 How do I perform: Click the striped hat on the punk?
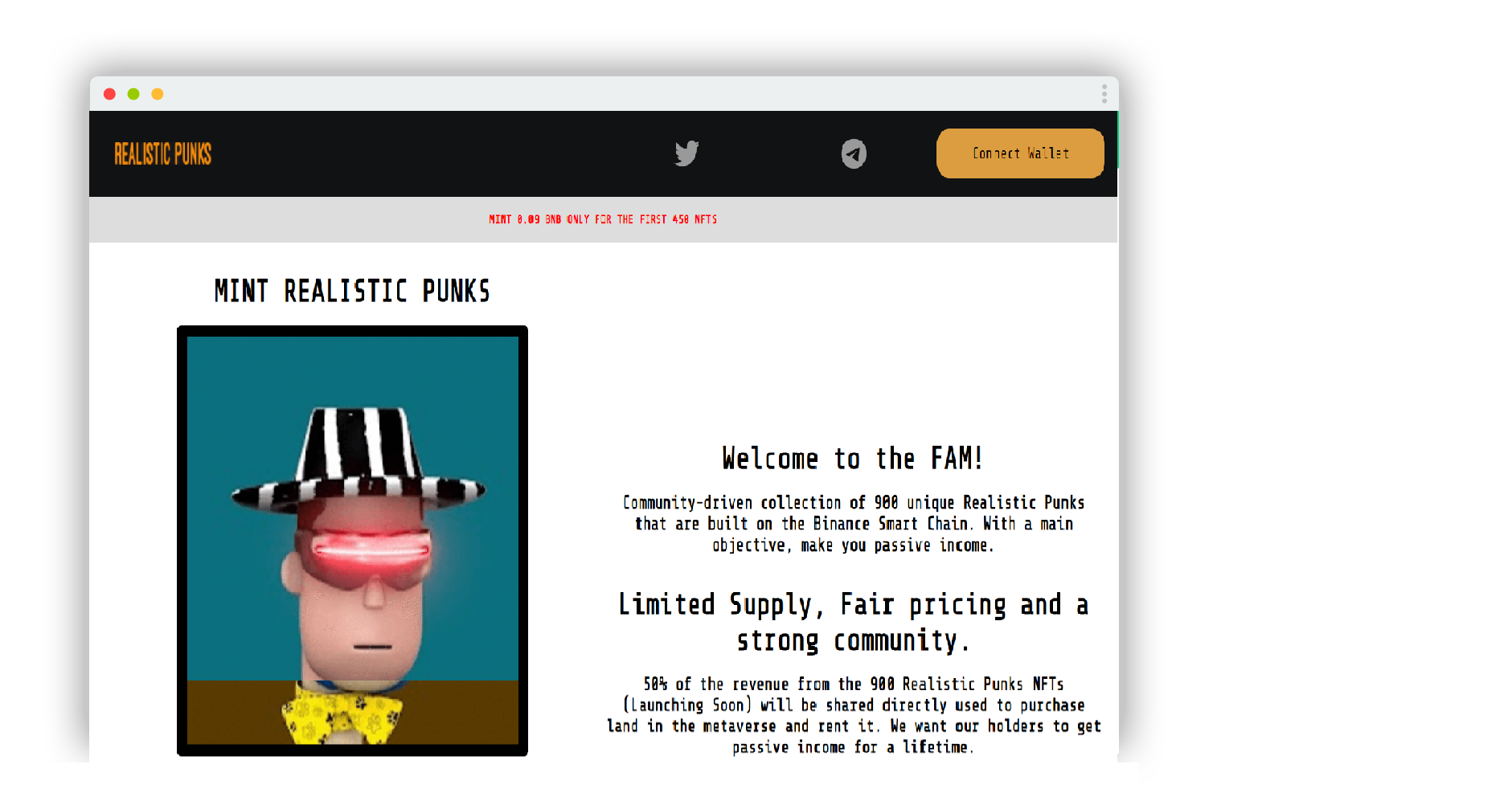(359, 458)
